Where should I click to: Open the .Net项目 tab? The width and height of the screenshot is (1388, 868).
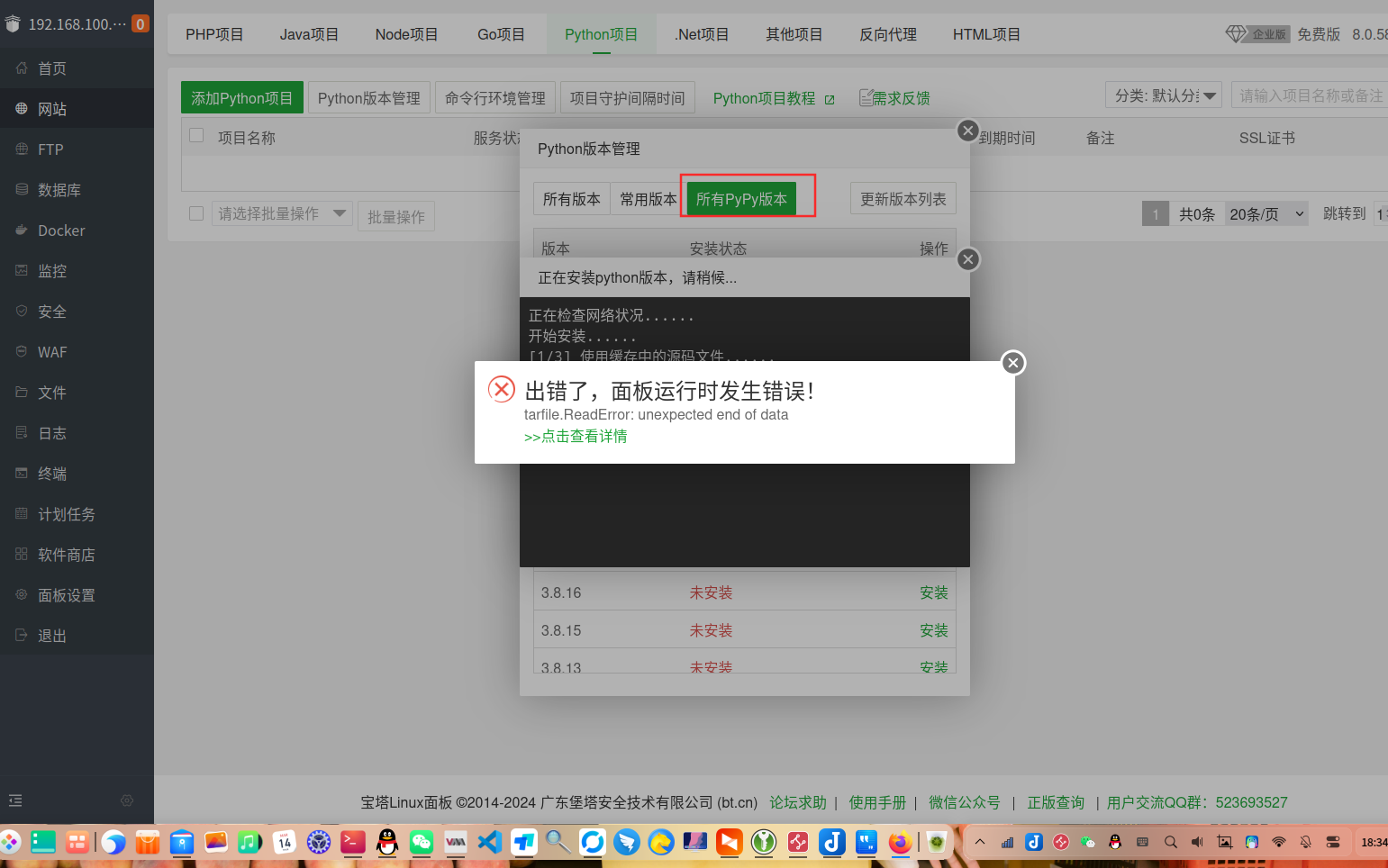pyautogui.click(x=702, y=34)
